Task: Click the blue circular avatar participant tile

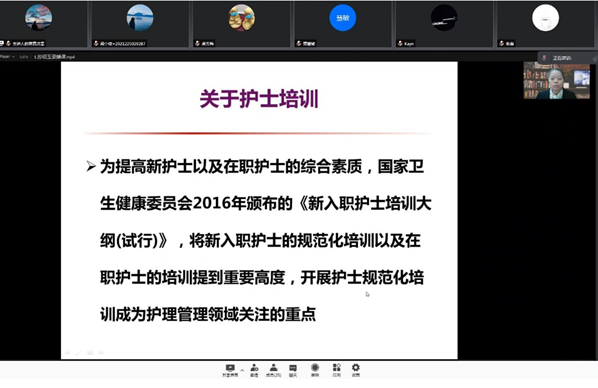Action: [x=342, y=24]
